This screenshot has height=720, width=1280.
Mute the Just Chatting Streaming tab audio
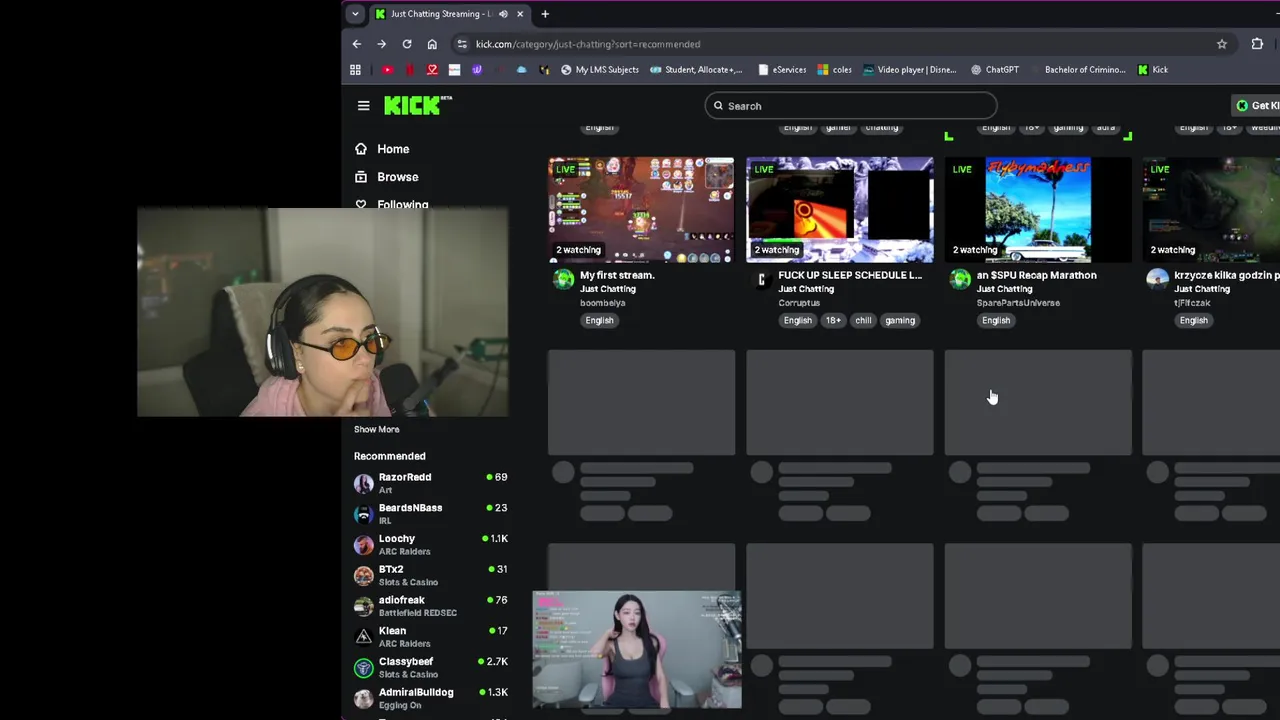click(x=503, y=14)
